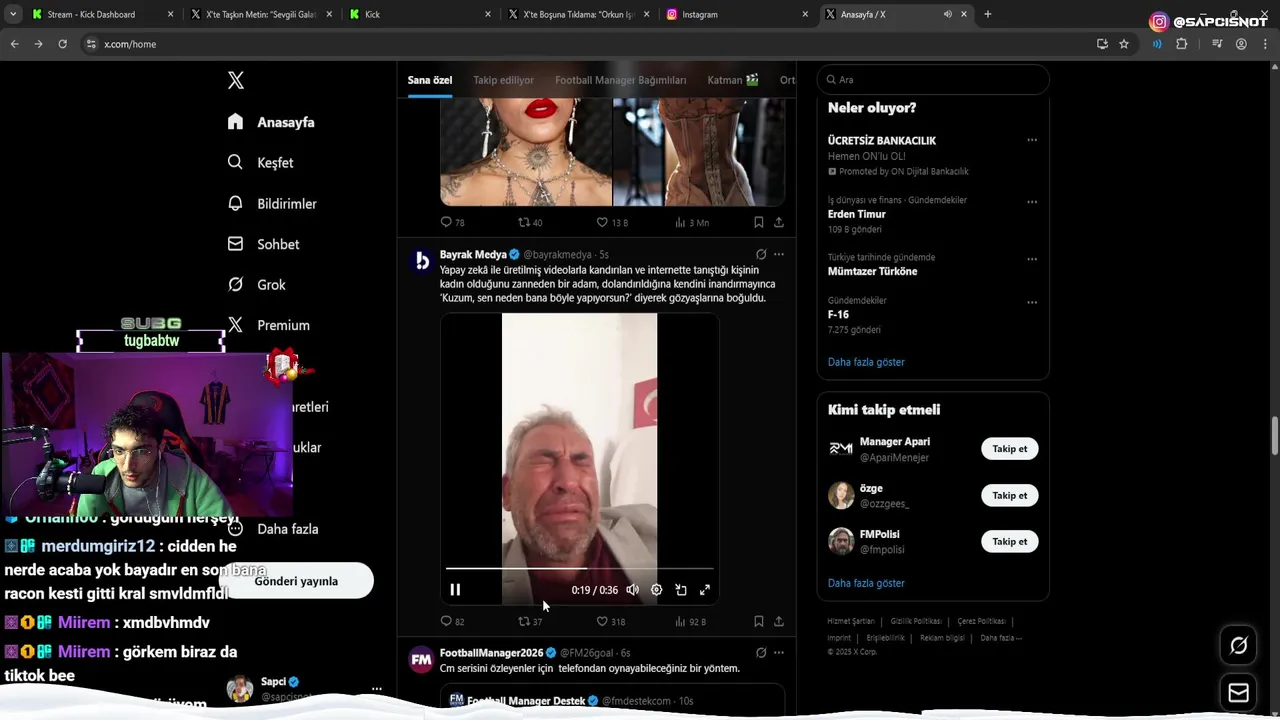Open a new browser tab
The height and width of the screenshot is (720, 1280).
(988, 14)
